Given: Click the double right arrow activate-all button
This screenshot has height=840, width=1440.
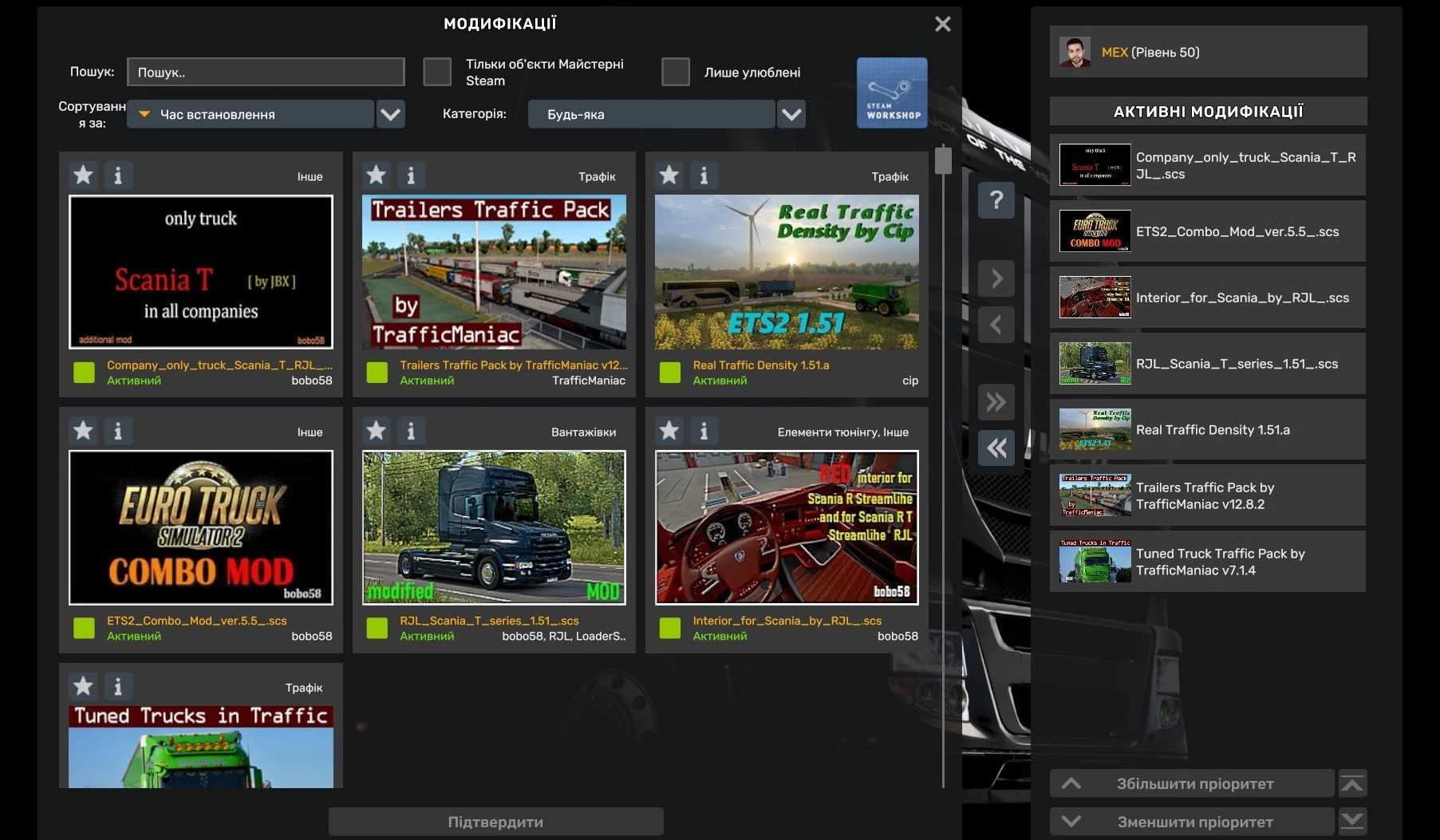Looking at the screenshot, I should click(996, 401).
